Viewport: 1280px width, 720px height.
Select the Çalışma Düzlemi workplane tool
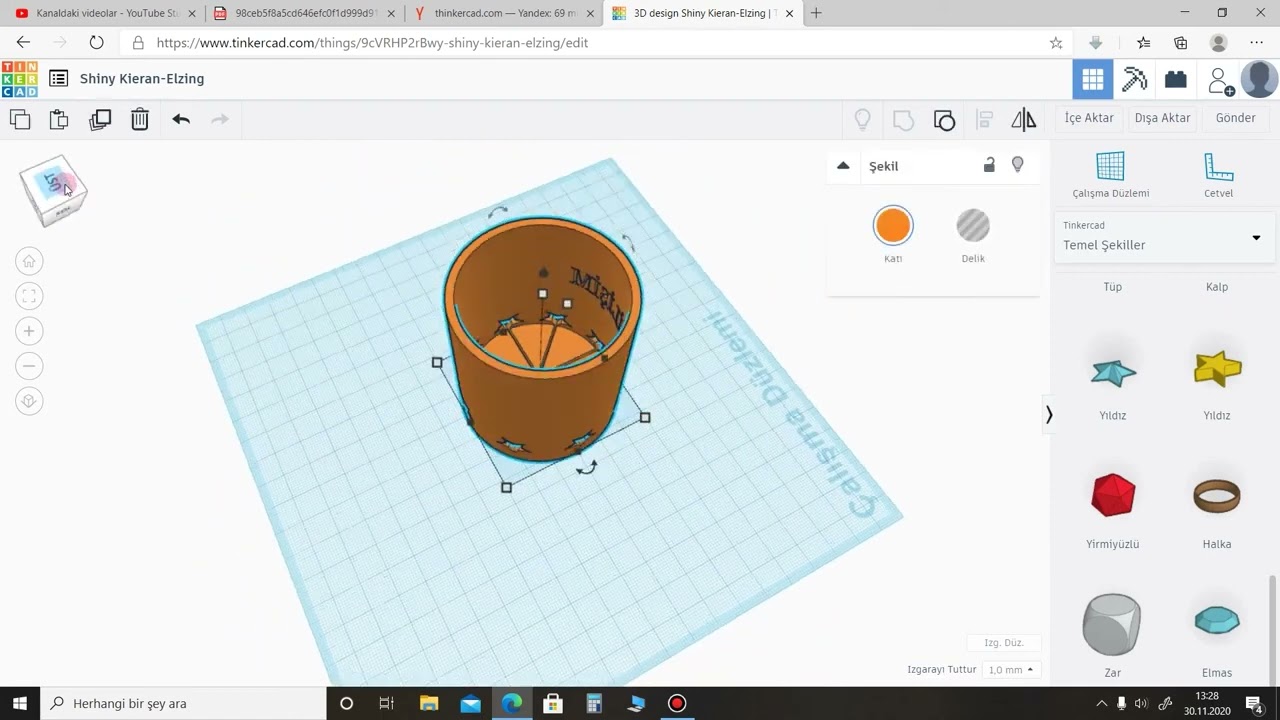tap(1110, 175)
